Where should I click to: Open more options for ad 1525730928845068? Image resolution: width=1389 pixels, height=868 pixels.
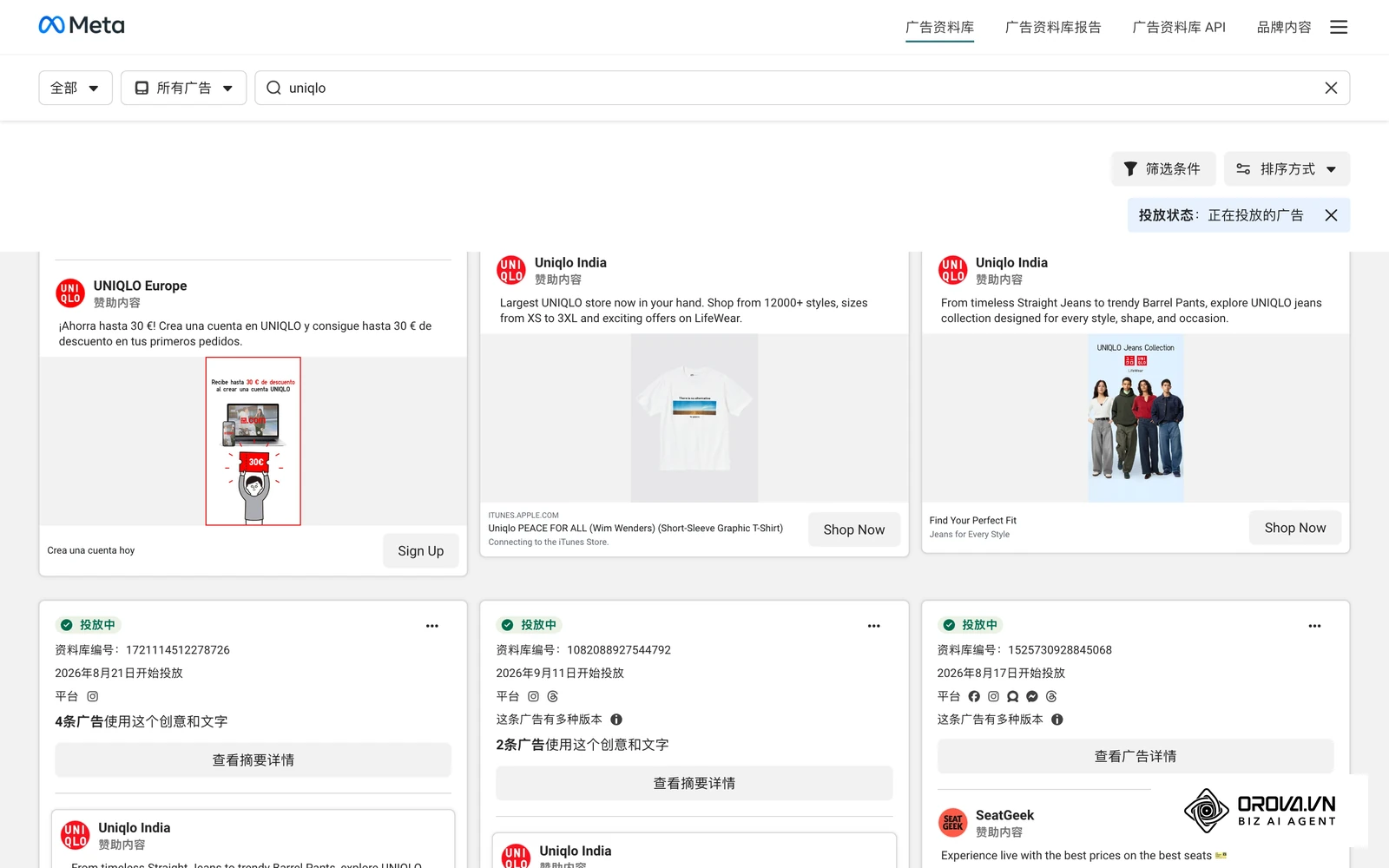(x=1314, y=626)
